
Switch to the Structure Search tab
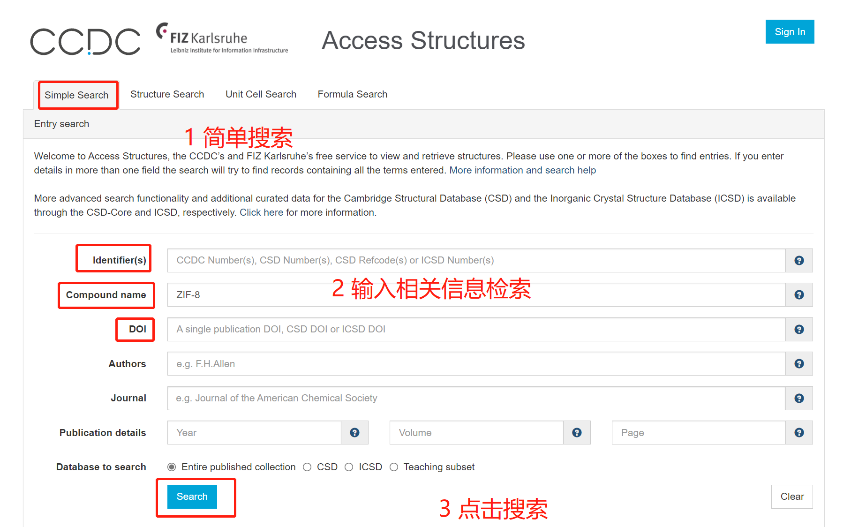tap(167, 94)
